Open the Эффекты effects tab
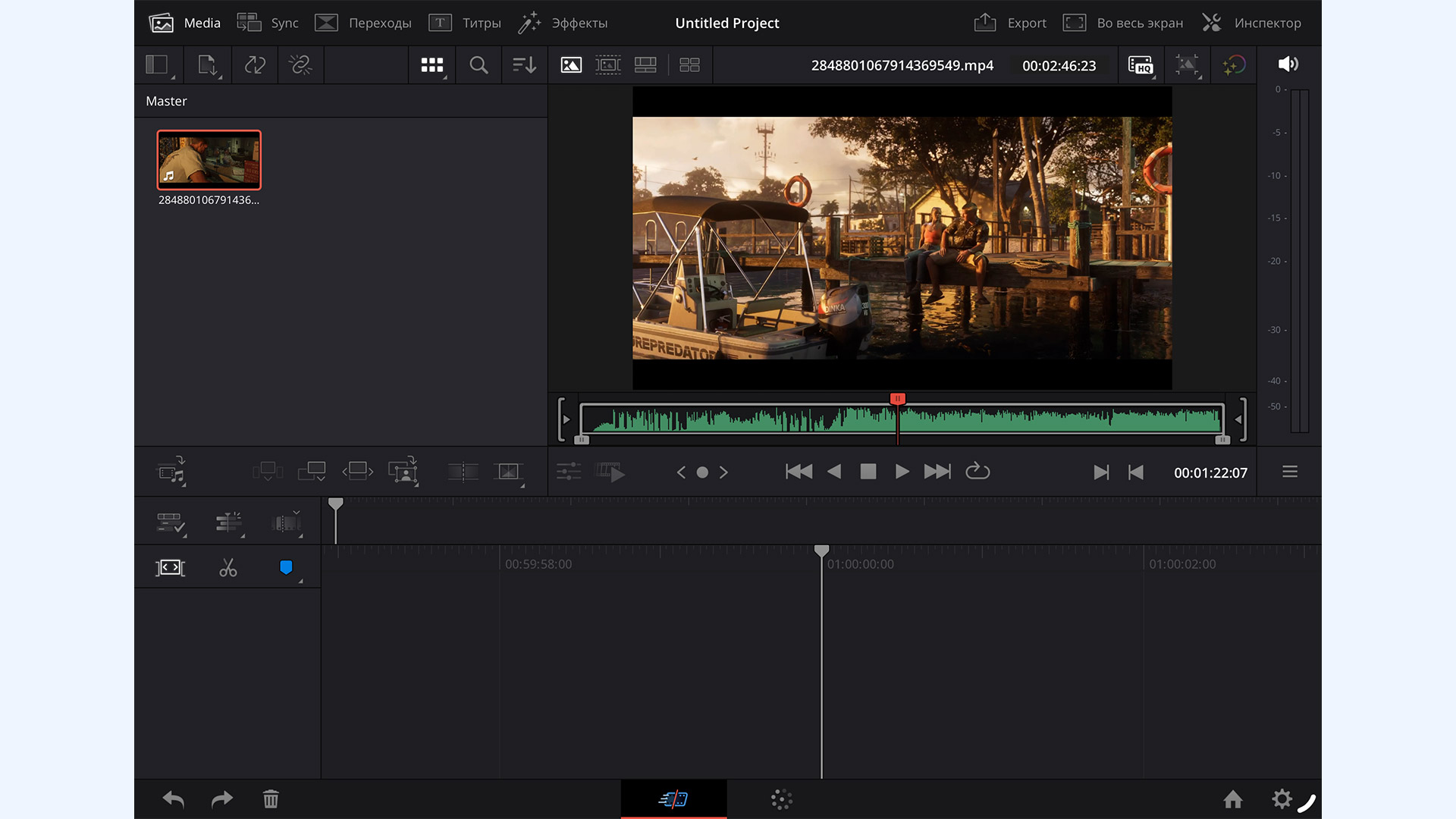 (563, 23)
